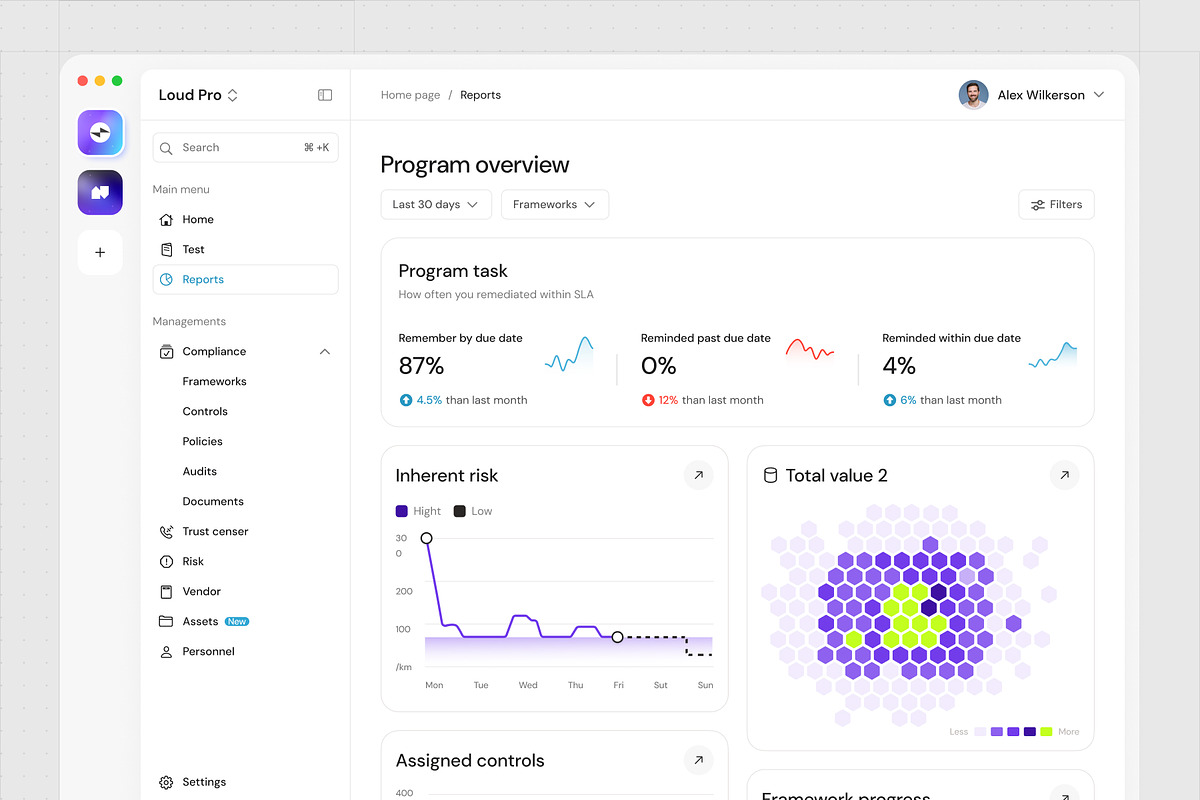Click the Vendor icon

tap(167, 592)
